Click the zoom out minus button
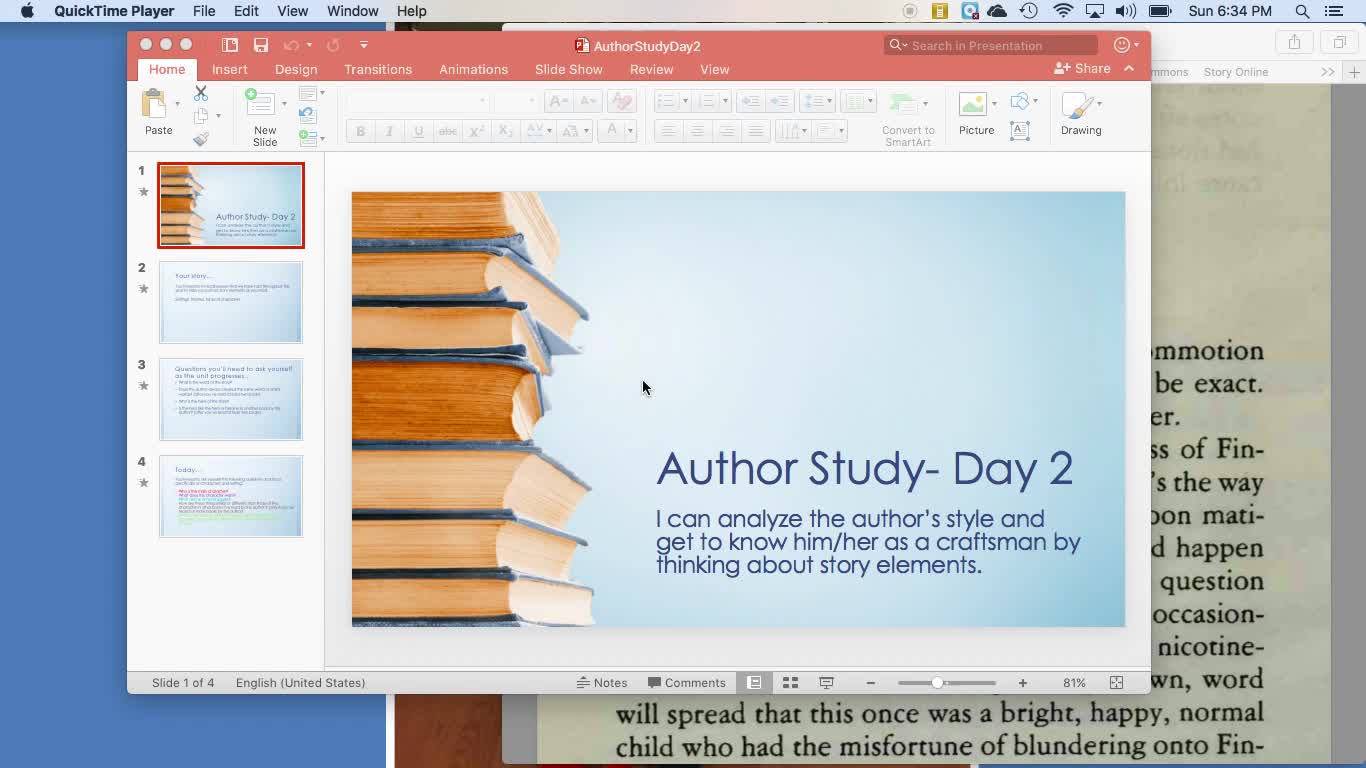This screenshot has height=768, width=1366. (x=871, y=683)
